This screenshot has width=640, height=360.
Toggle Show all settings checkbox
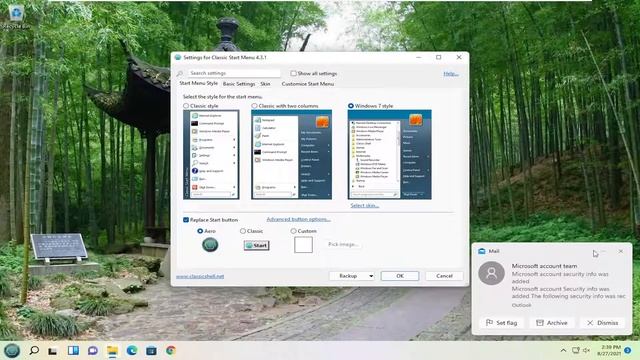point(293,73)
